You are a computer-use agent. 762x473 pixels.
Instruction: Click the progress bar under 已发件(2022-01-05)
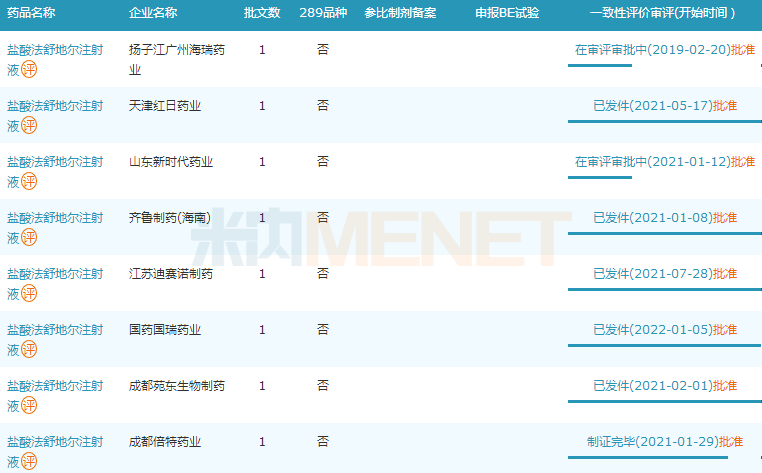(664, 346)
